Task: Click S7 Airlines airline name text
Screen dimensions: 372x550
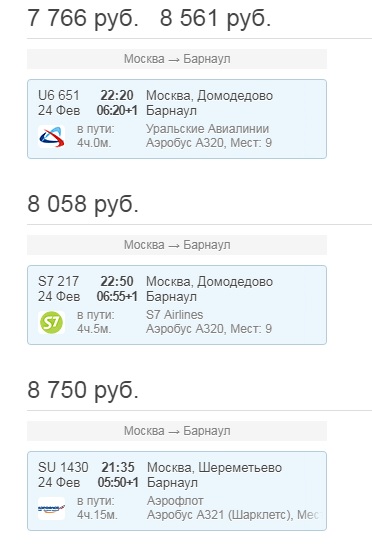Action: pyautogui.click(x=175, y=315)
